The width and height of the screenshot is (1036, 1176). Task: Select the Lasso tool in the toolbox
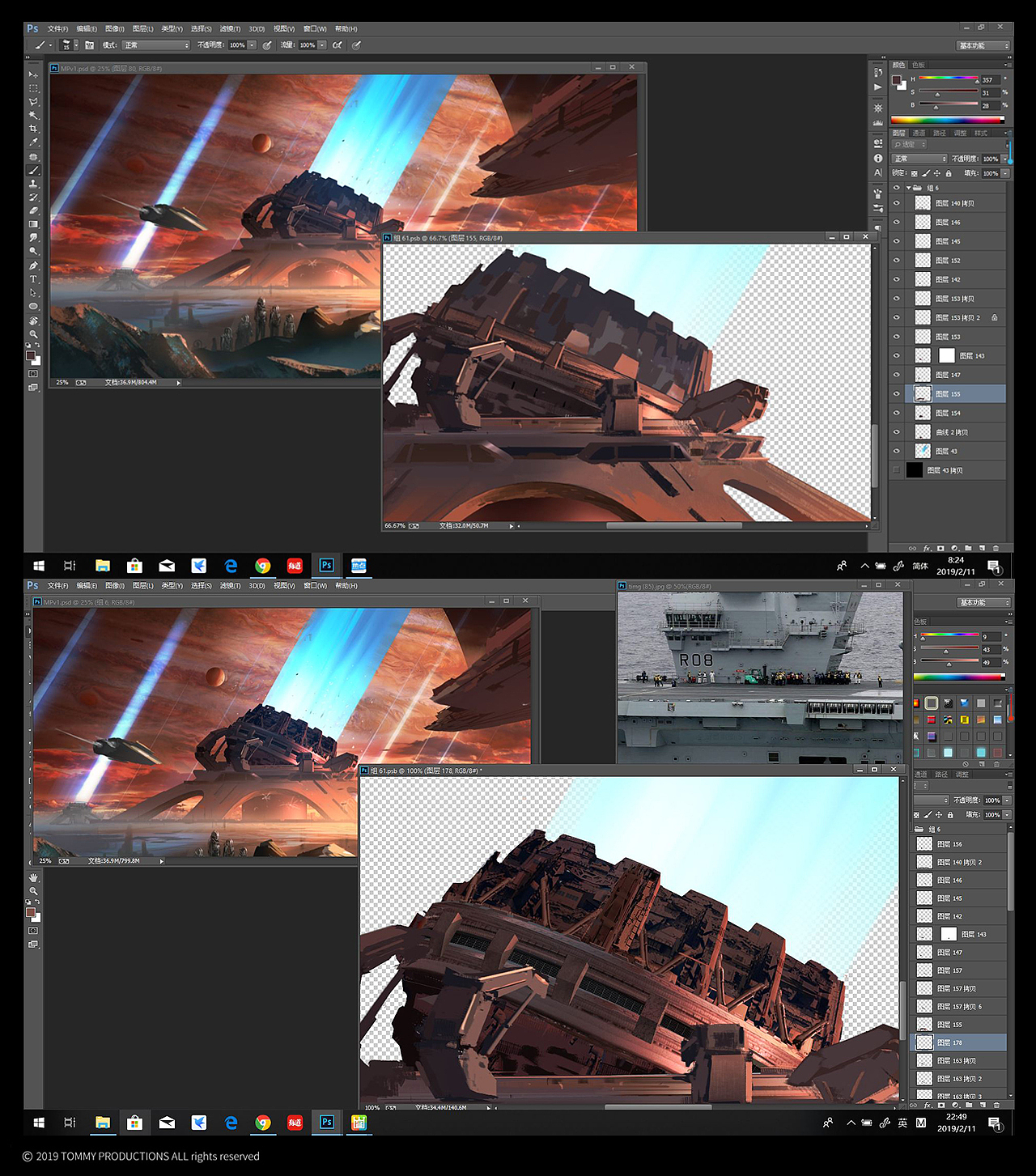pyautogui.click(x=33, y=102)
